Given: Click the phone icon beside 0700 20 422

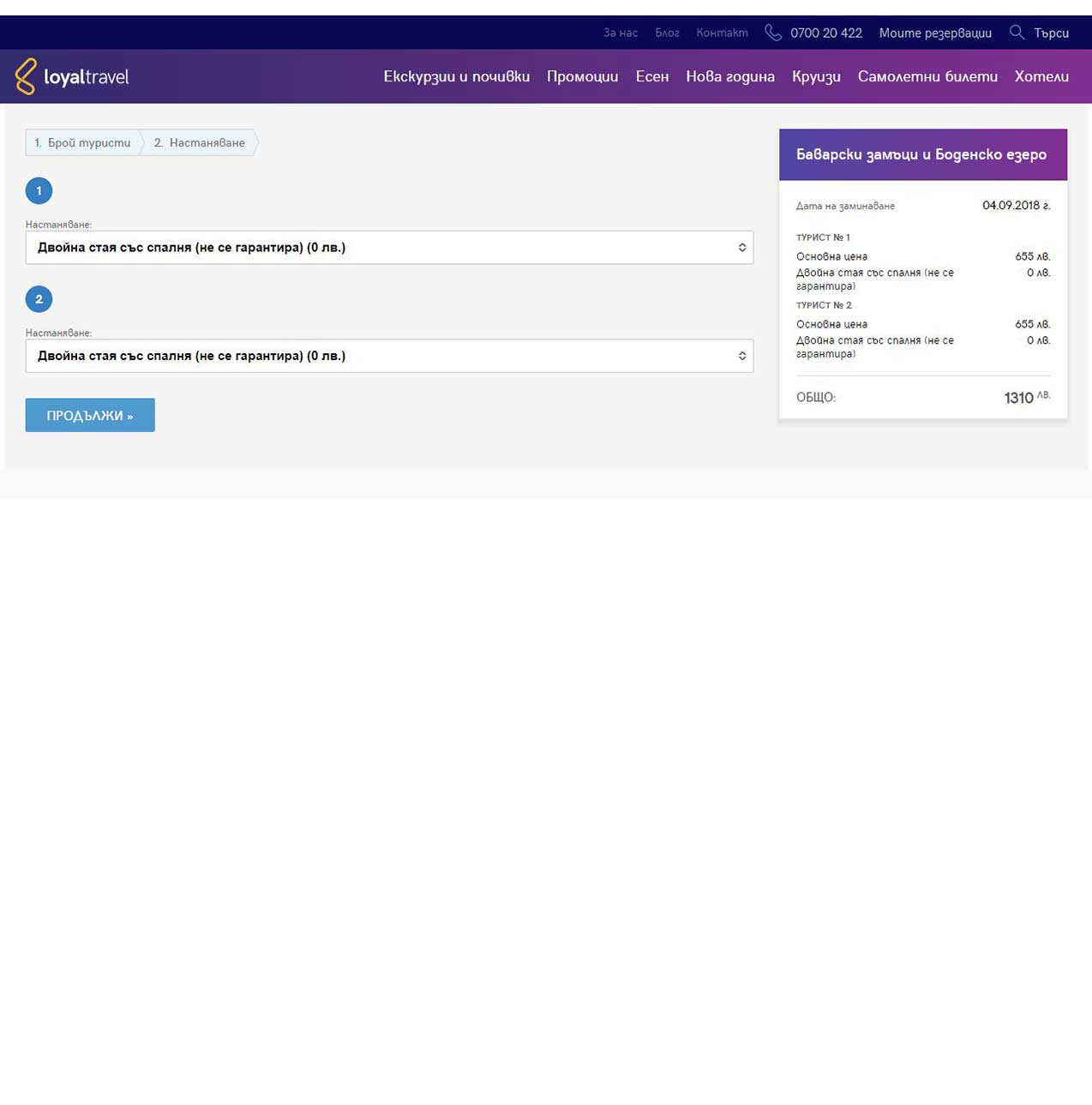Looking at the screenshot, I should coord(773,33).
